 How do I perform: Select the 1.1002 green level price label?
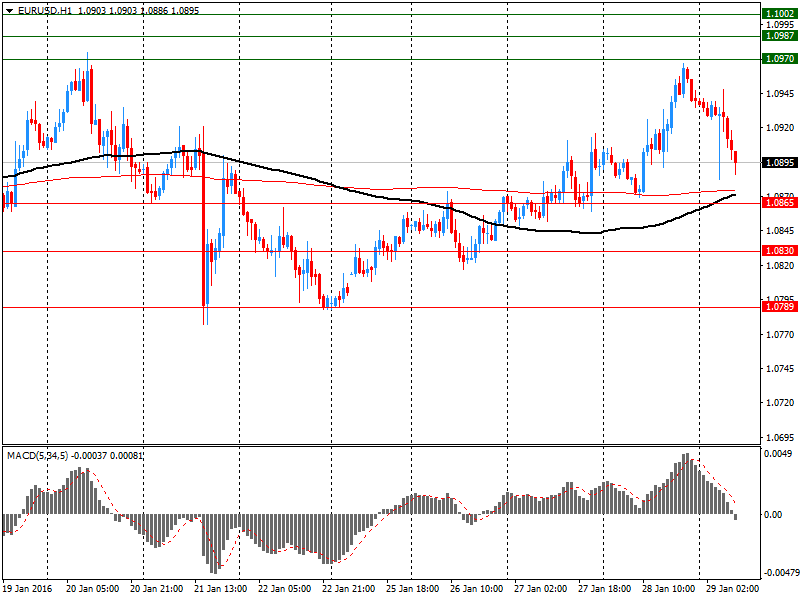[780, 14]
